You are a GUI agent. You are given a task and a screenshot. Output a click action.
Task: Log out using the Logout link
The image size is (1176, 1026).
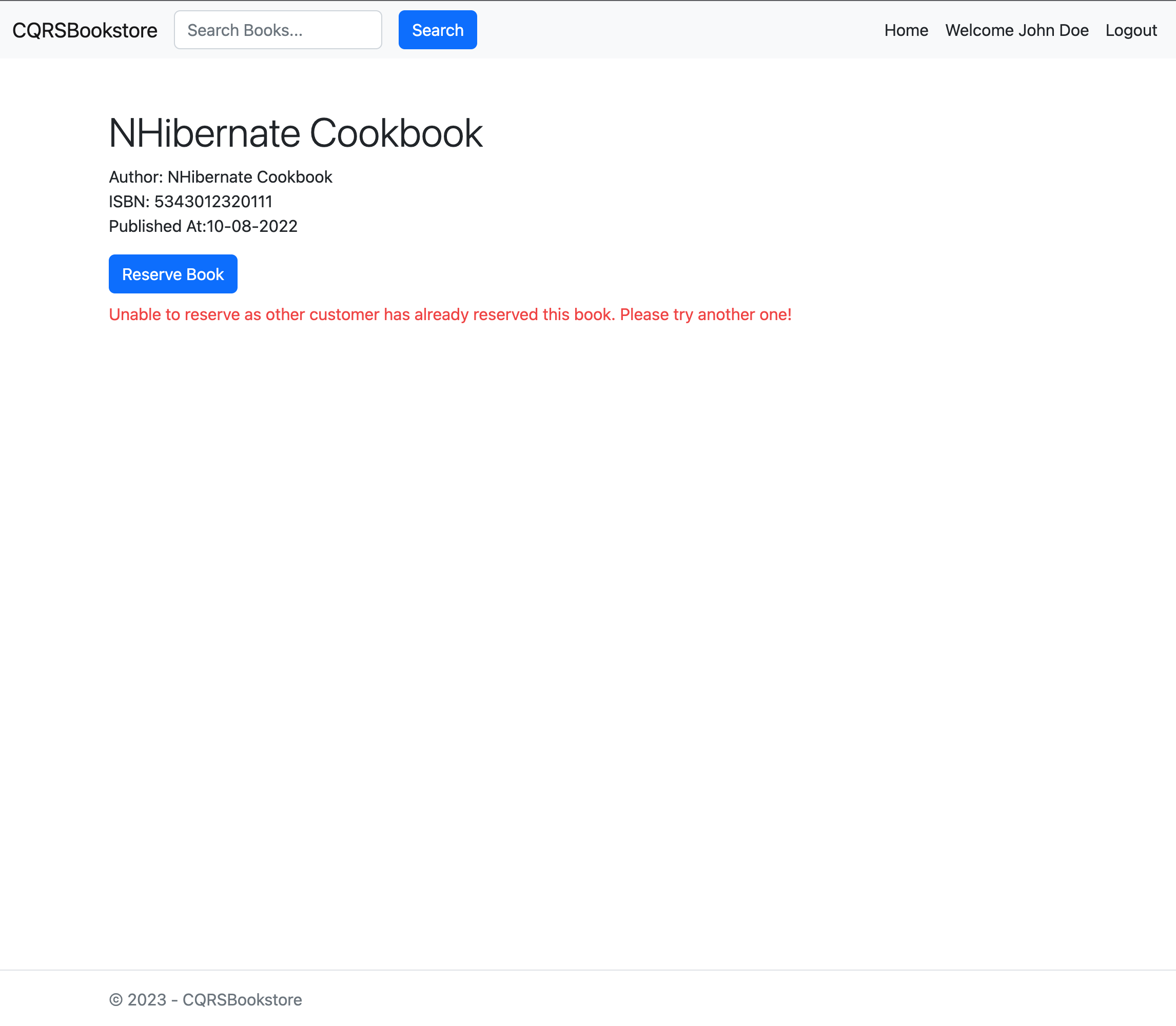pos(1131,30)
